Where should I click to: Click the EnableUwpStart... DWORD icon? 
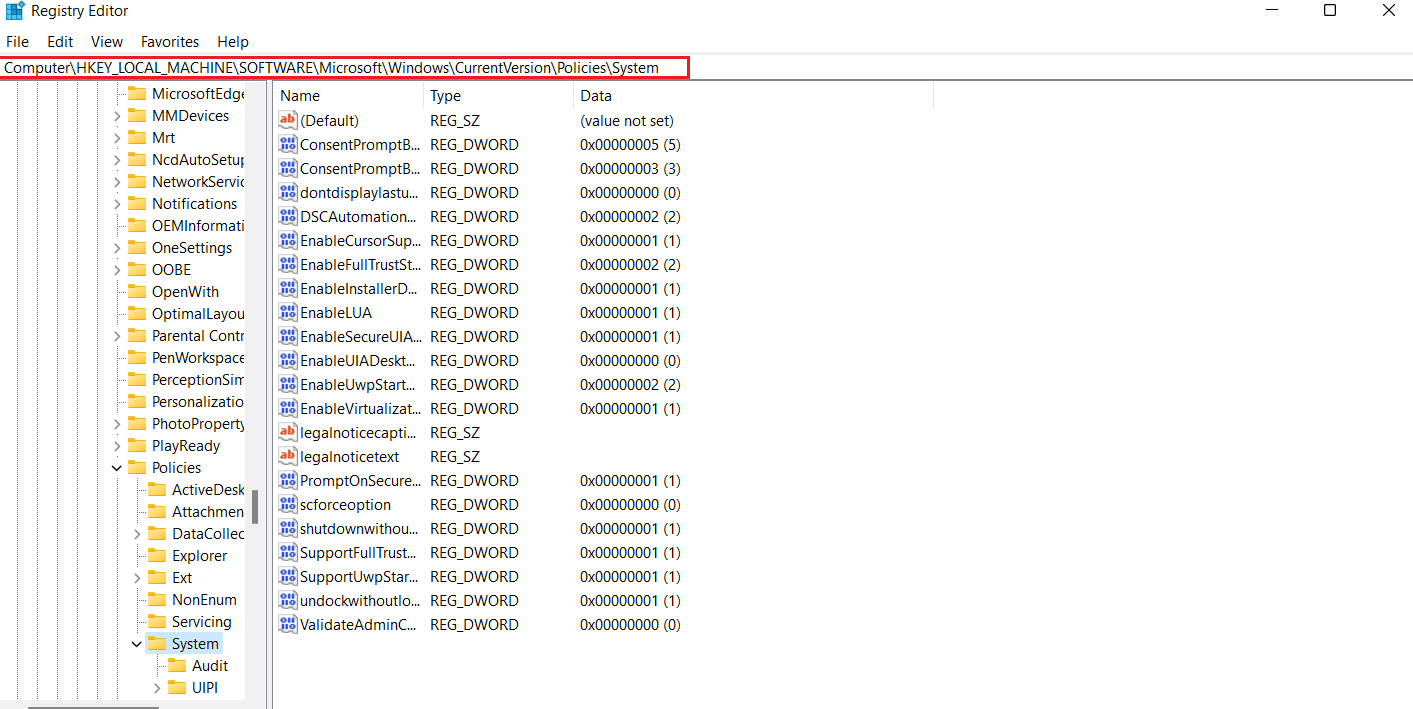click(x=288, y=384)
